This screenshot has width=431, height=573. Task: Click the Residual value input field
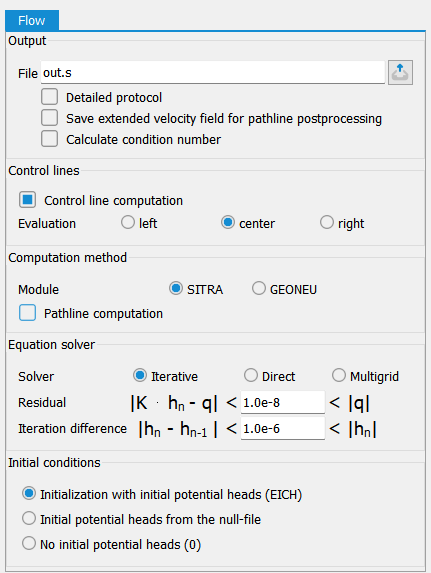click(x=283, y=402)
